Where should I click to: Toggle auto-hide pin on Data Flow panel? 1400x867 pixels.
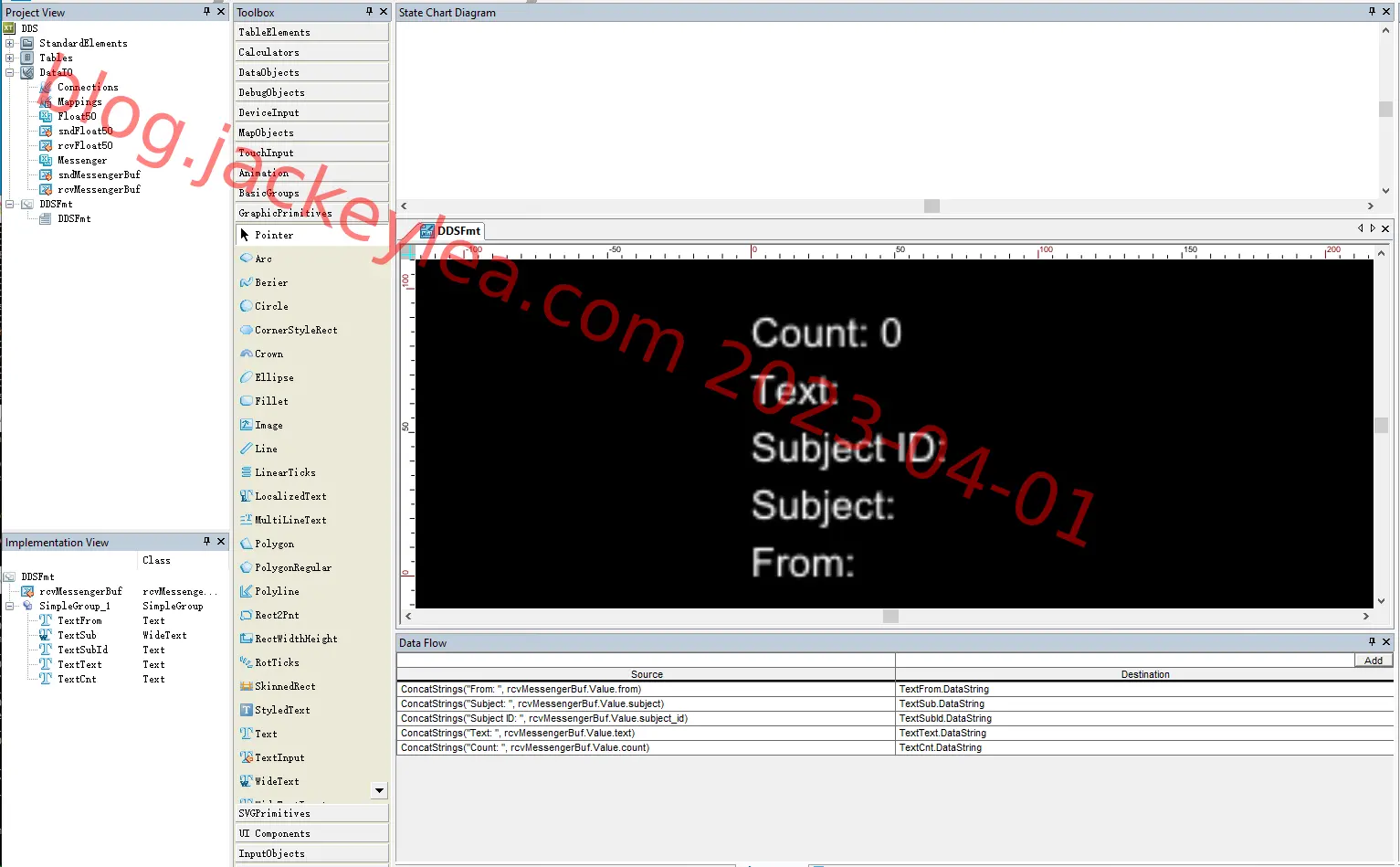[1372, 642]
